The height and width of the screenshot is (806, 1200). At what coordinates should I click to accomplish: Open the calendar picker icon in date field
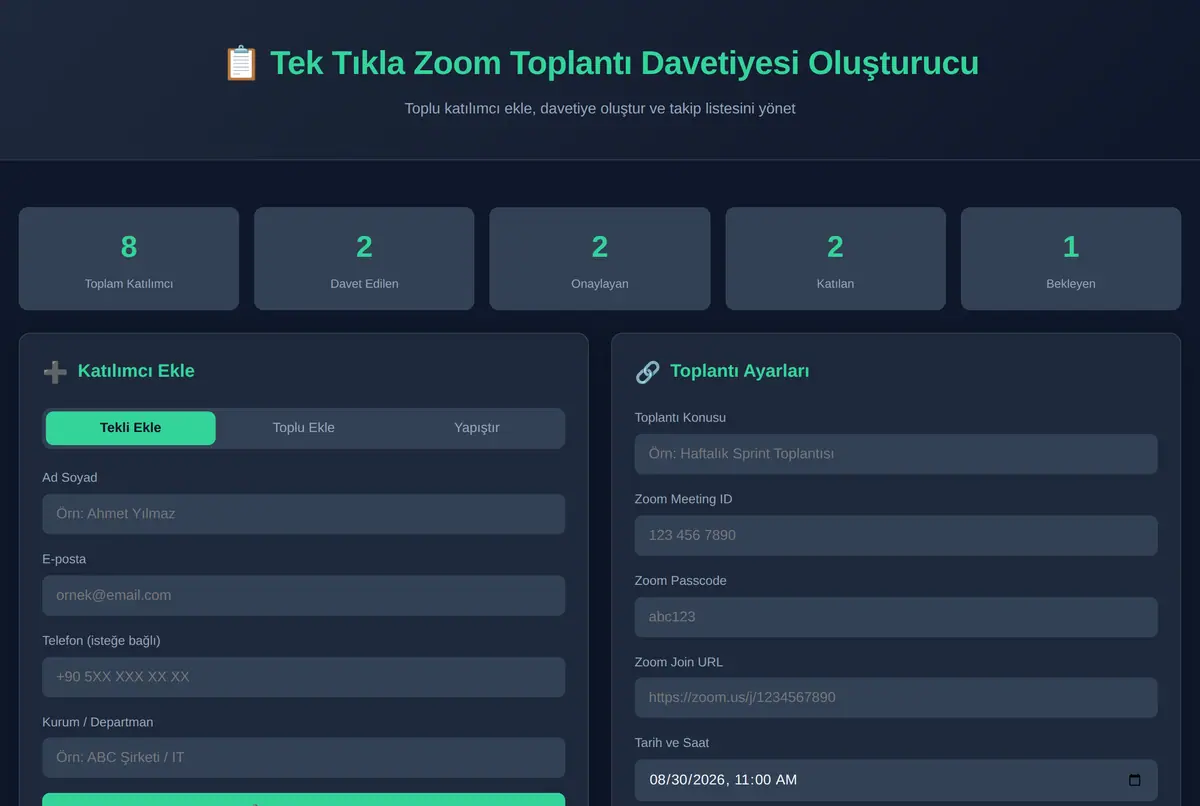click(x=1134, y=780)
